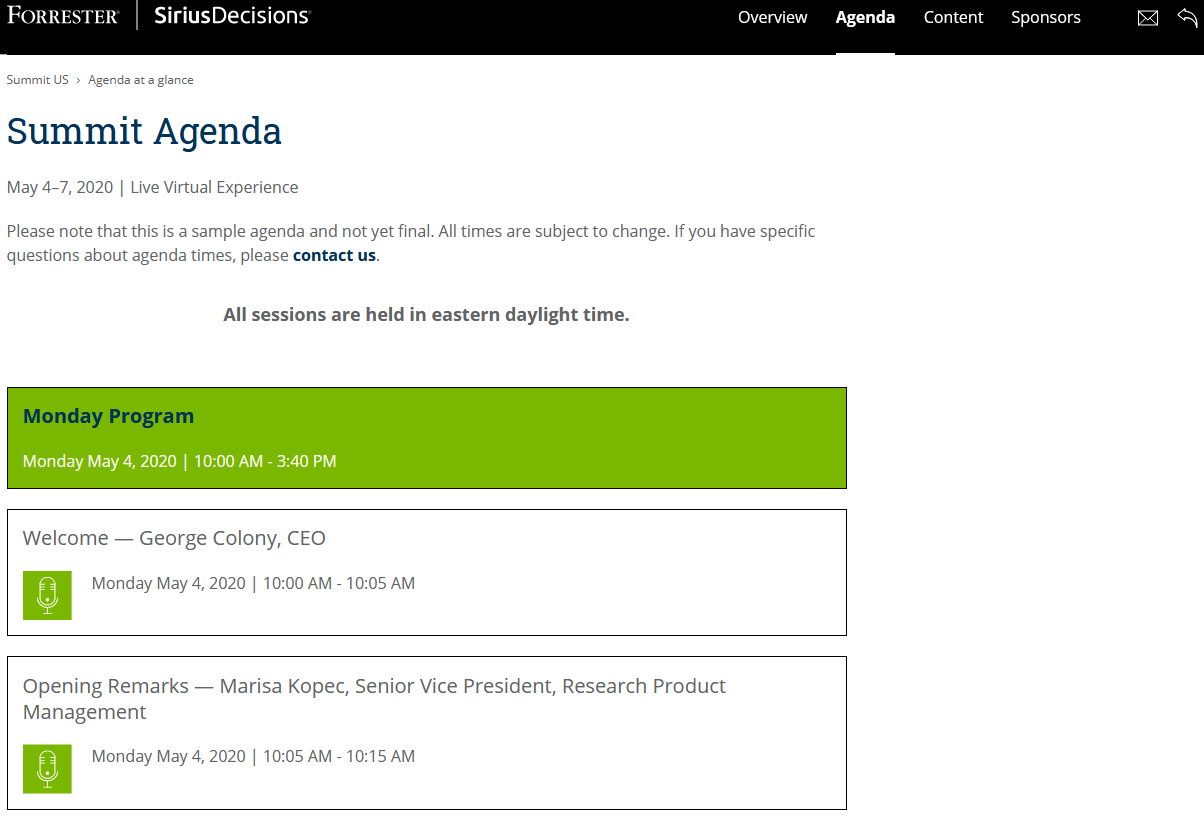
Task: Go to the Content menu item
Action: tap(953, 18)
